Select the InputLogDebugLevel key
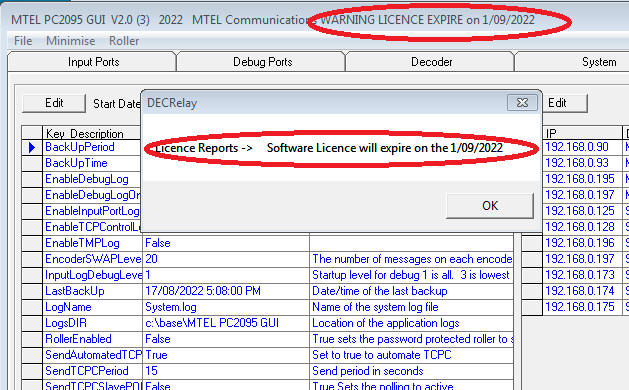 tap(92, 275)
